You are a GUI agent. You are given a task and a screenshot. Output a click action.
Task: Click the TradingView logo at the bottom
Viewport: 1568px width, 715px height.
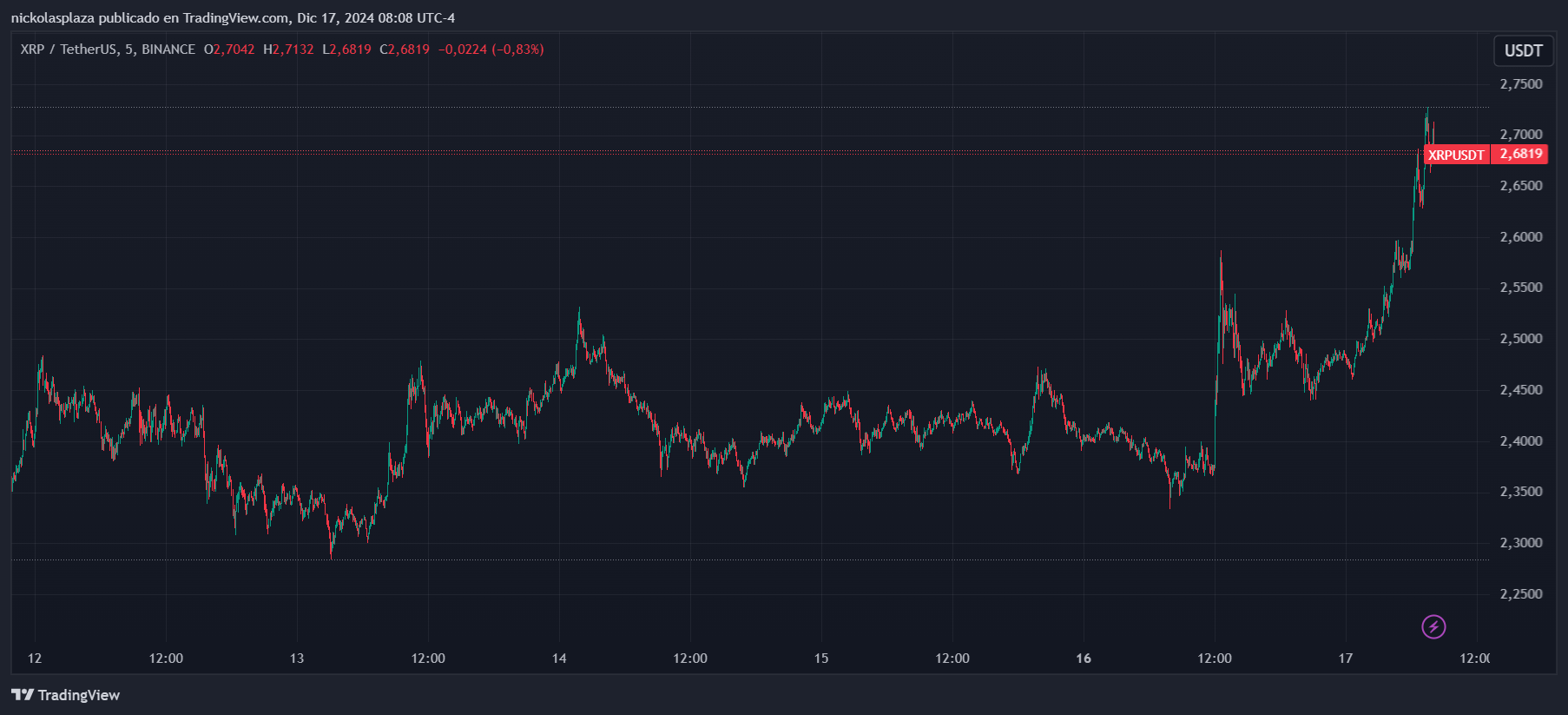(x=66, y=695)
